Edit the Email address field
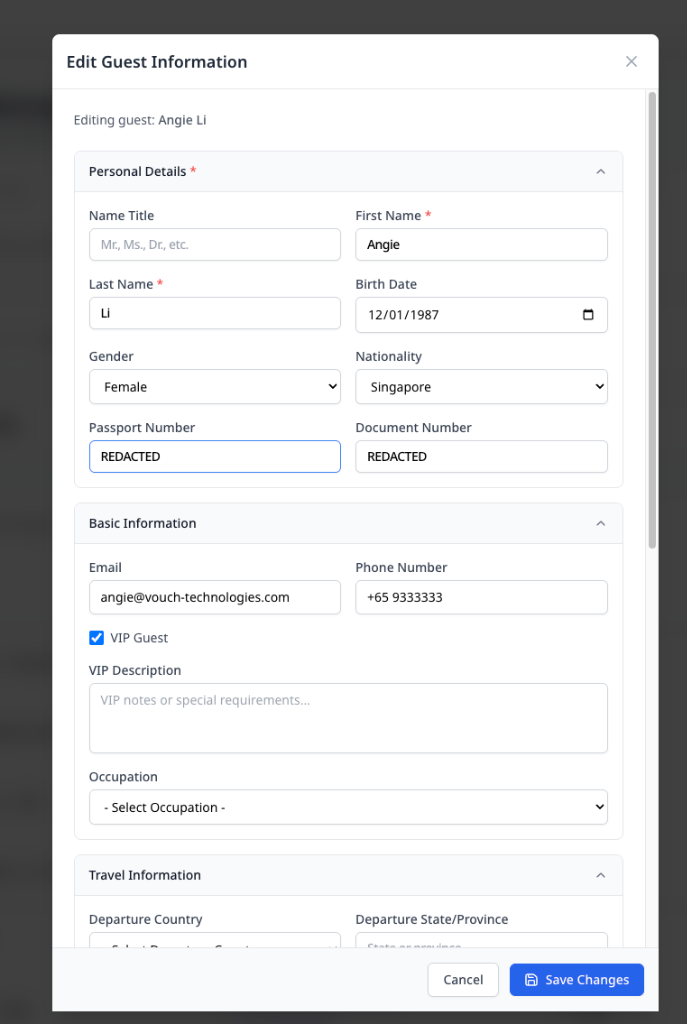The height and width of the screenshot is (1024, 687). point(215,597)
